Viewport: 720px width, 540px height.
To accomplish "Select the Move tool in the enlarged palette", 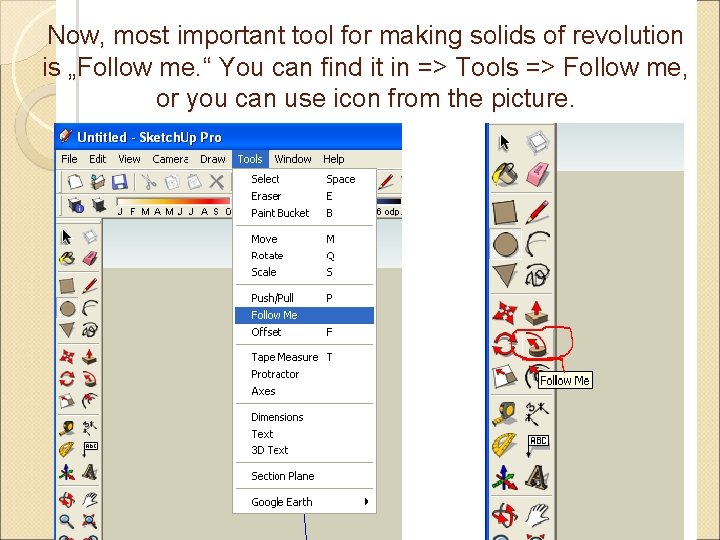I will tap(505, 313).
